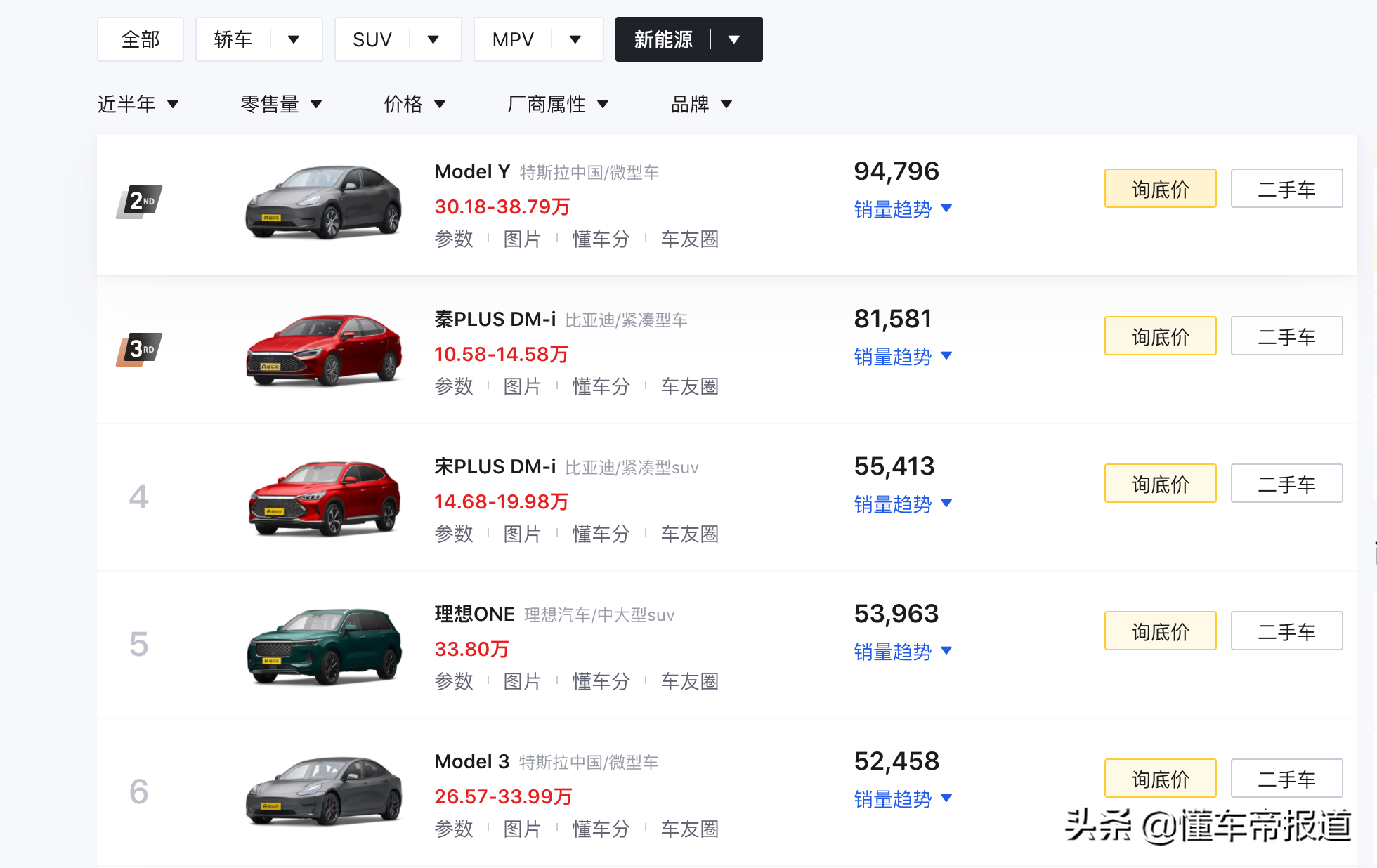Click 二手车 button for Model Y
This screenshot has height=868, width=1377.
(x=1287, y=188)
